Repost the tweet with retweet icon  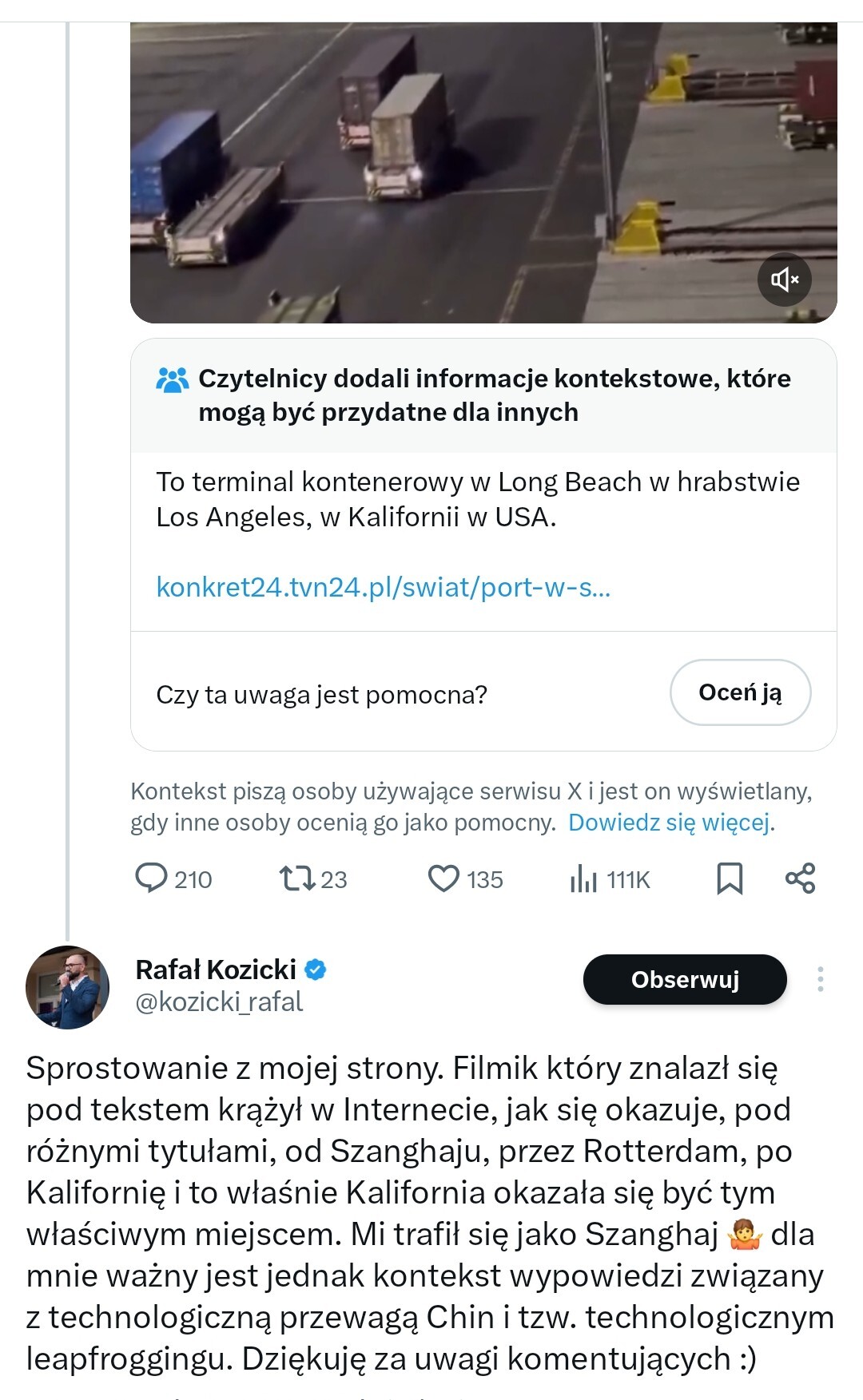(296, 878)
